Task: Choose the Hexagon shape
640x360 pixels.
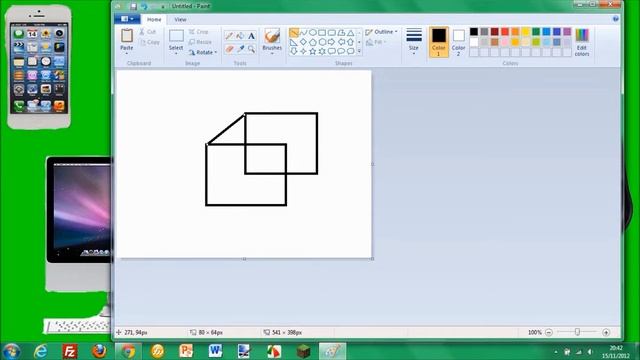Action: [322, 42]
